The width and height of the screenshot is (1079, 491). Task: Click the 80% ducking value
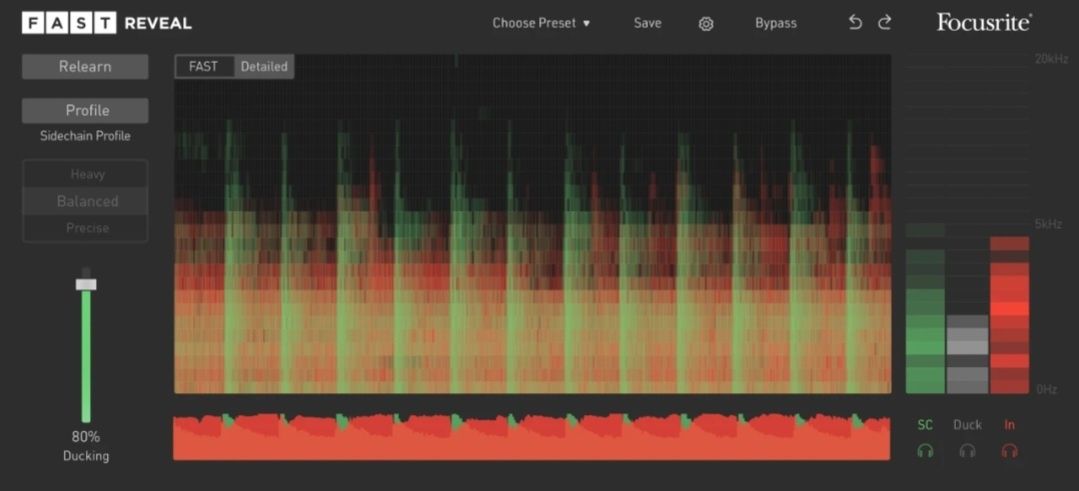tap(86, 437)
